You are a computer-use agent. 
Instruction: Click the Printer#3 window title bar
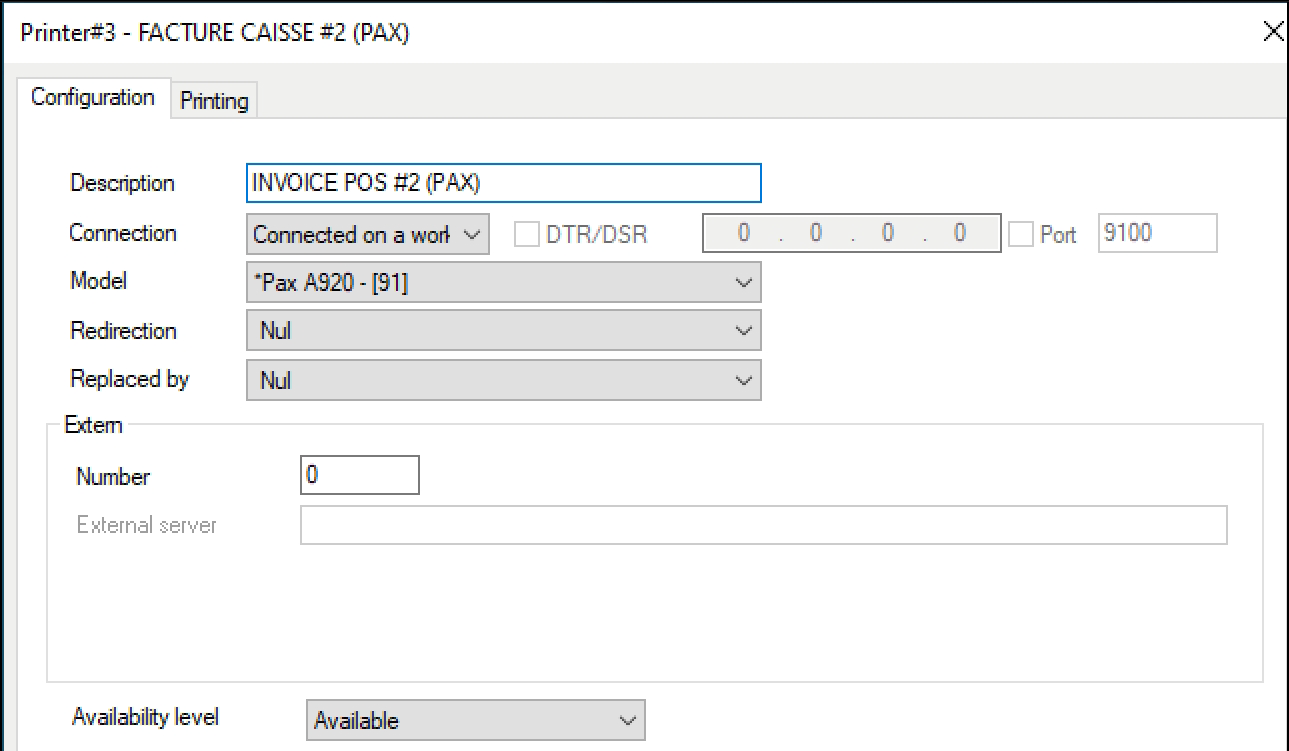(600, 32)
